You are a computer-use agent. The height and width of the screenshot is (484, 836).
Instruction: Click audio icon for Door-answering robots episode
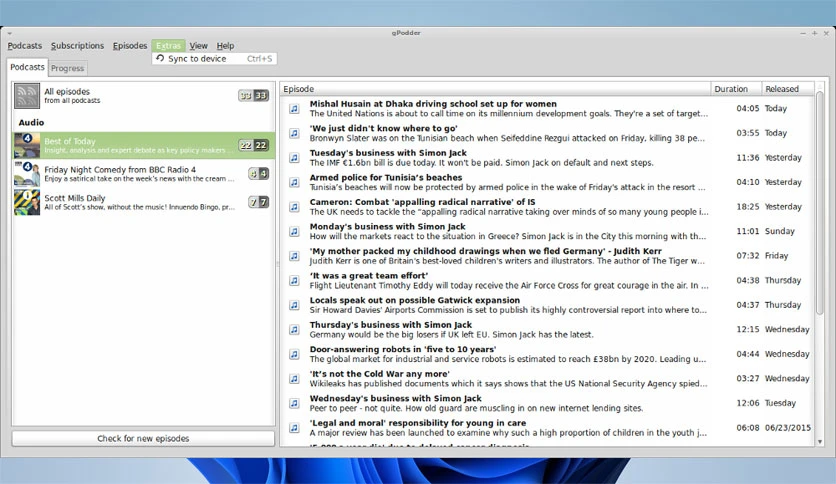(x=294, y=354)
